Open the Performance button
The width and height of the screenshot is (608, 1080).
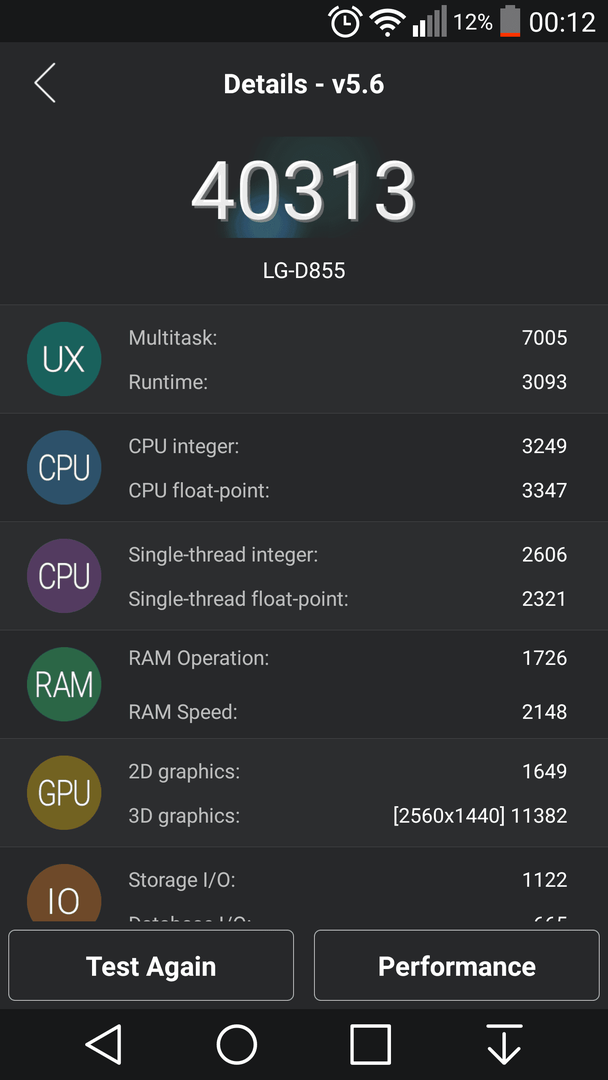[457, 966]
